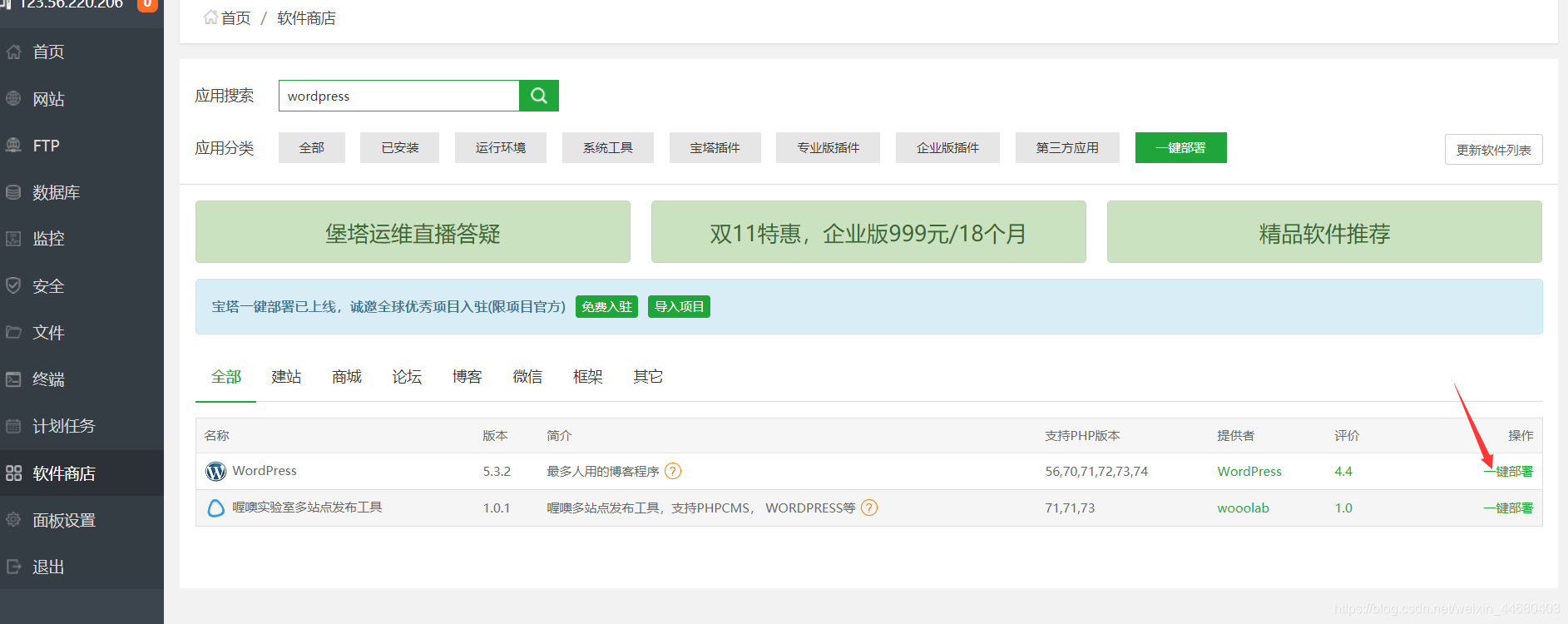This screenshot has width=1568, height=624.
Task: Click the wooolab tool row icon
Action: click(x=215, y=508)
